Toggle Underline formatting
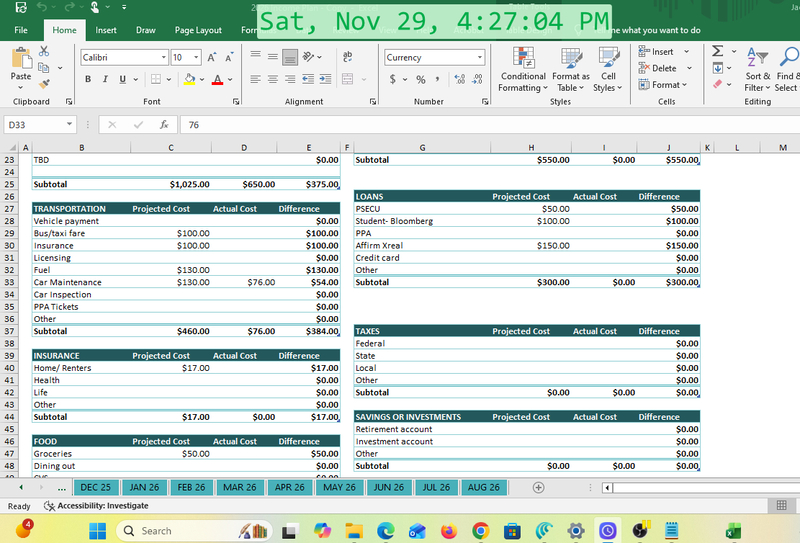800x543 pixels. [123, 79]
